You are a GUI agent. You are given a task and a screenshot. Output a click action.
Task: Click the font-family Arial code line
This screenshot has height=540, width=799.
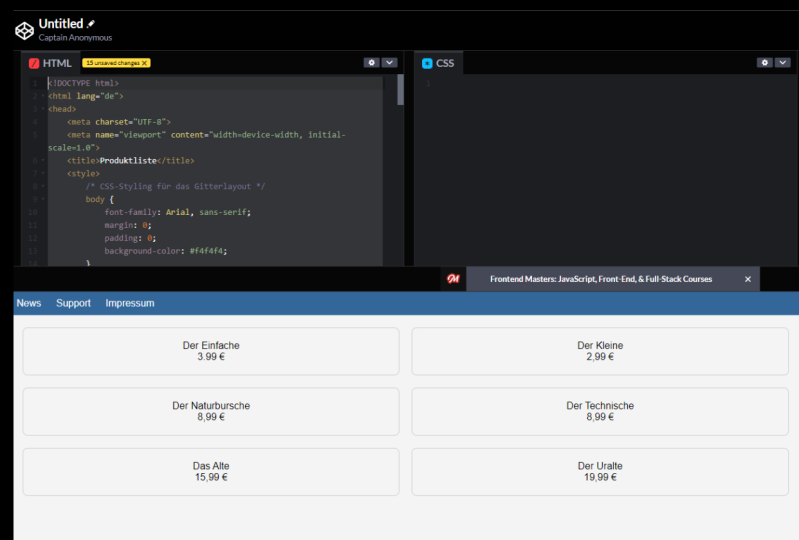point(178,212)
